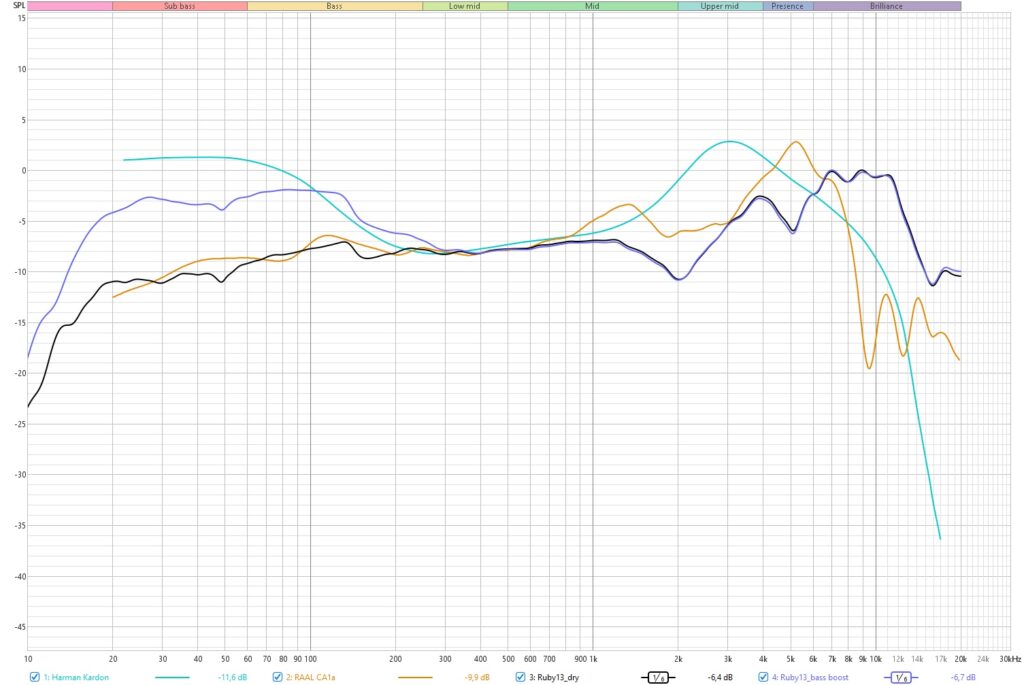Toggle the Harman Kardon trace checkbox

click(35, 677)
